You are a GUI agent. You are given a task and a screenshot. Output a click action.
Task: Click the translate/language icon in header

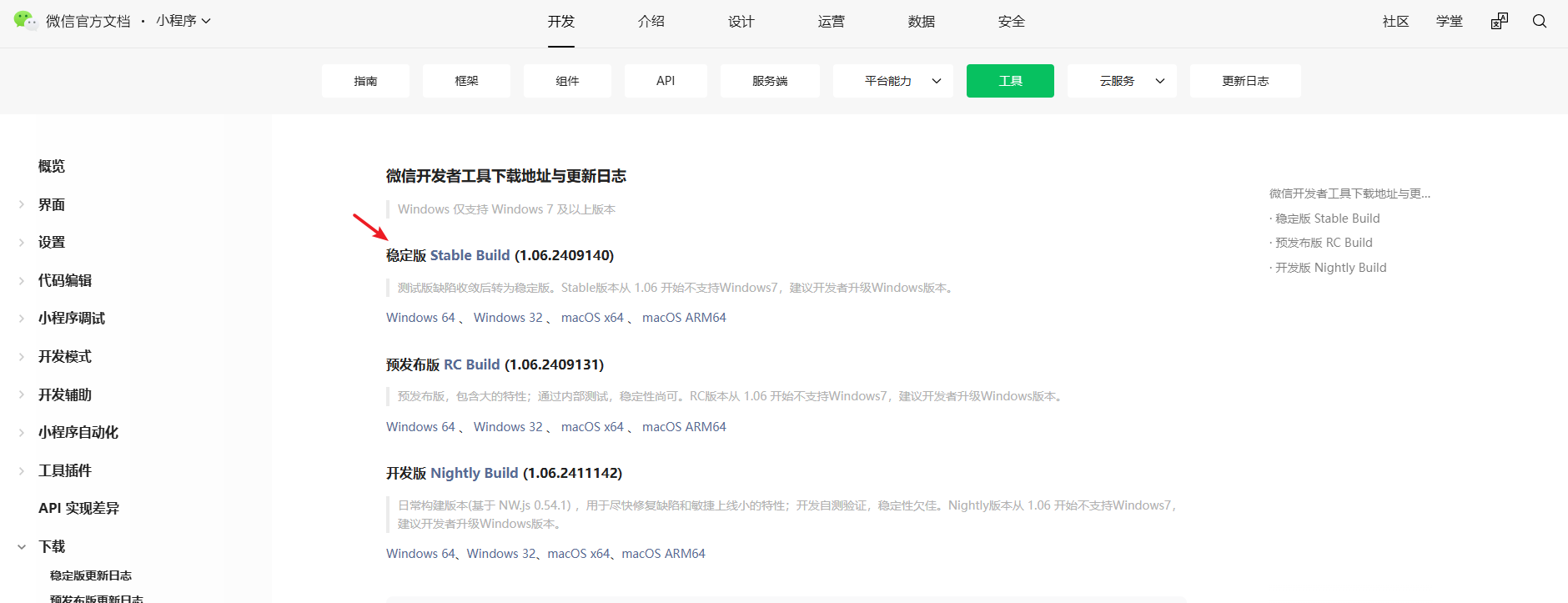[x=1500, y=21]
